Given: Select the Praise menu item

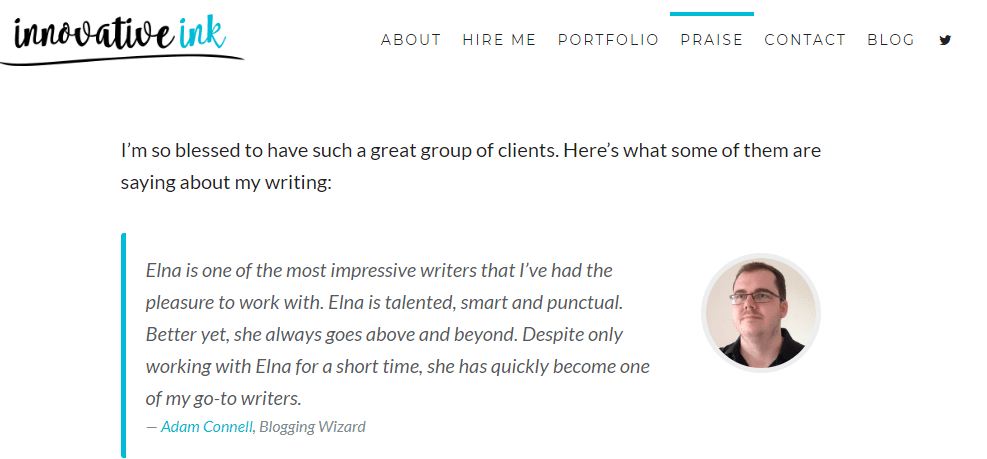Looking at the screenshot, I should click(x=712, y=40).
